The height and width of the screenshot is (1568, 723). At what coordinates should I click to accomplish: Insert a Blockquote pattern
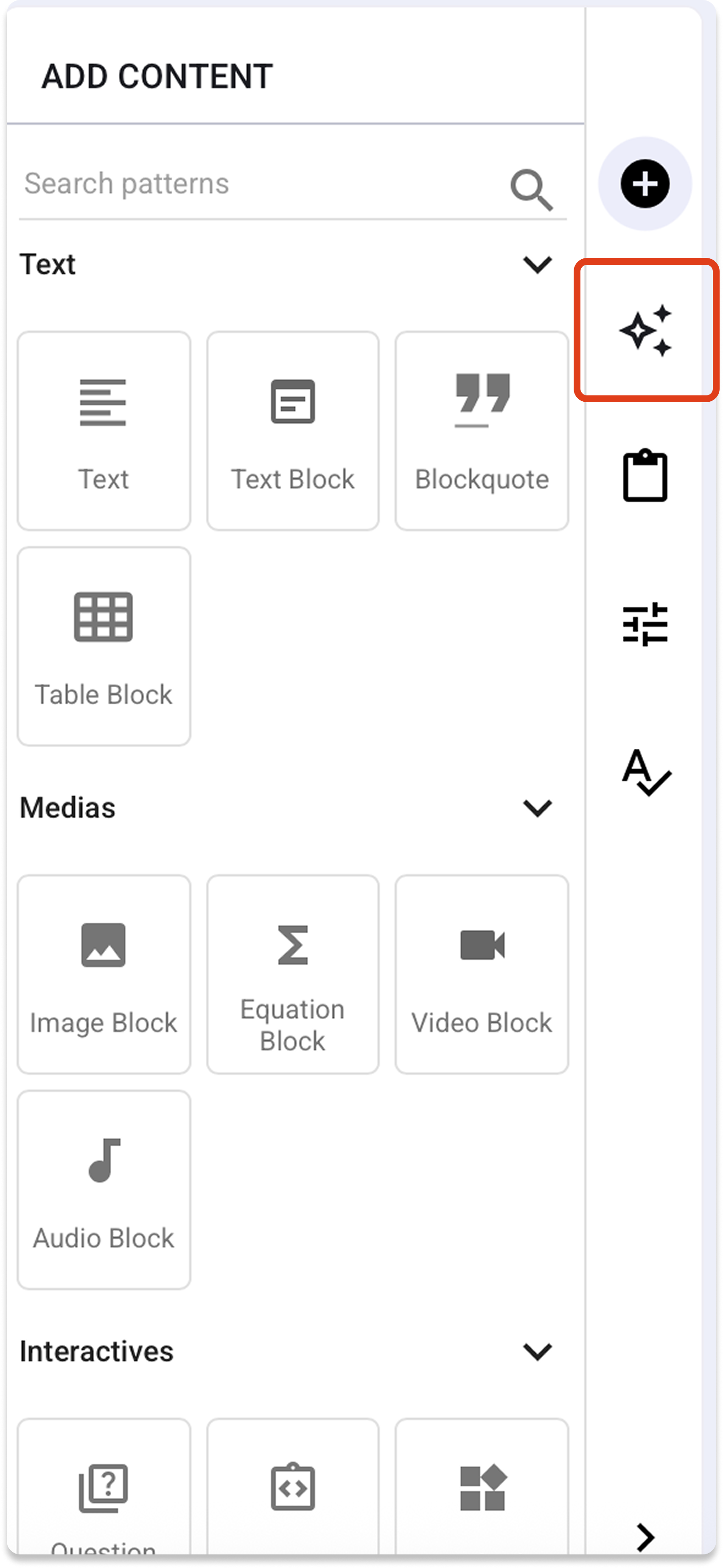point(482,431)
